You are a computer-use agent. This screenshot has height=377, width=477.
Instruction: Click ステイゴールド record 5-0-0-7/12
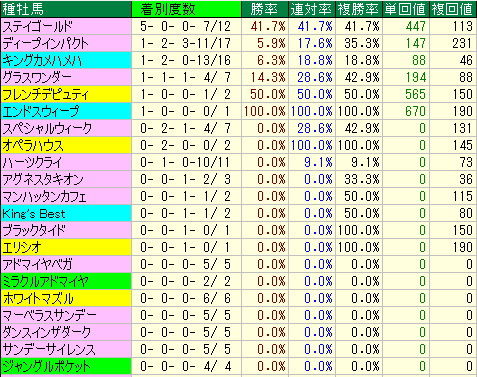click(185, 26)
